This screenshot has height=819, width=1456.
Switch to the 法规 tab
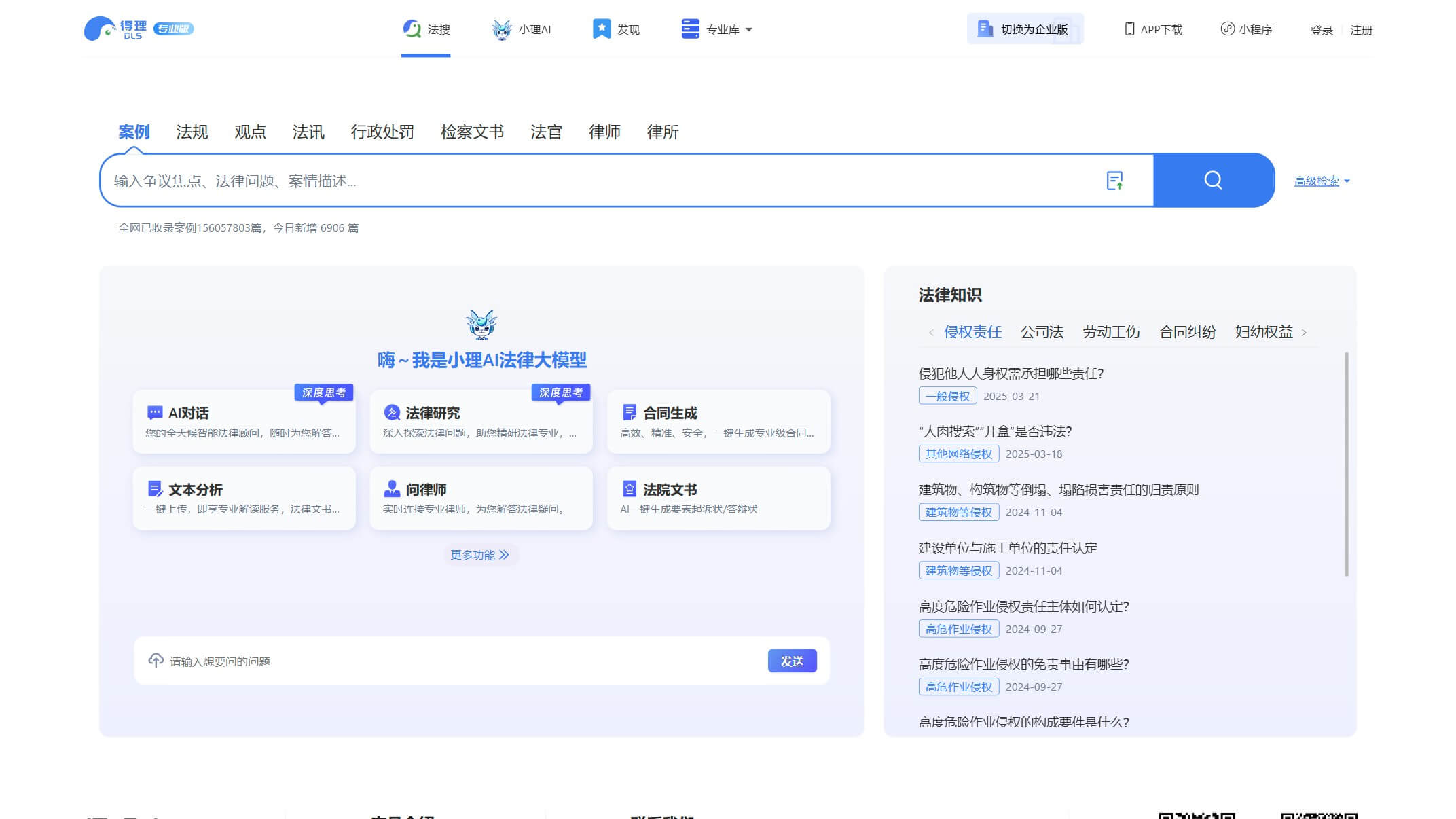[x=192, y=132]
